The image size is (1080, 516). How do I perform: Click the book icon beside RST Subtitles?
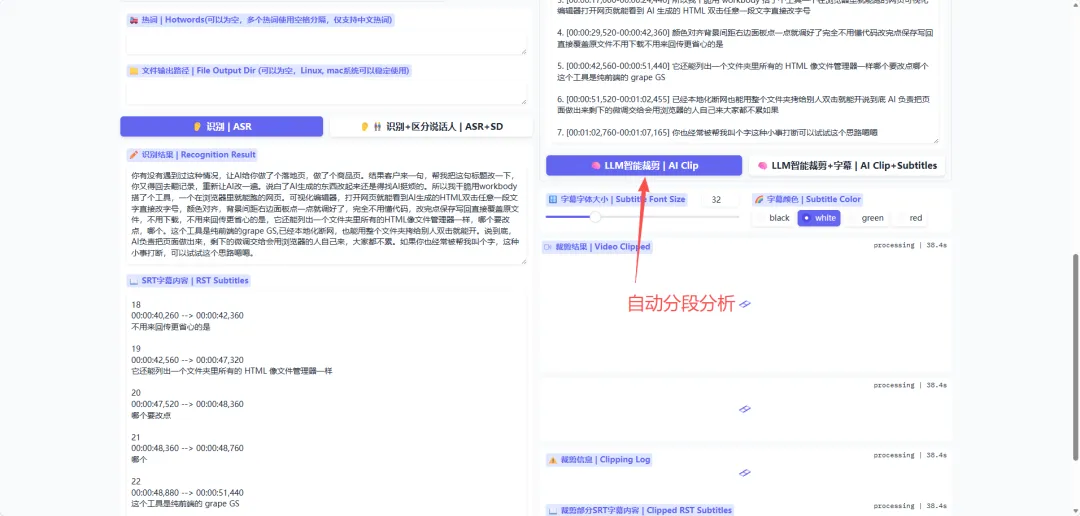134,280
